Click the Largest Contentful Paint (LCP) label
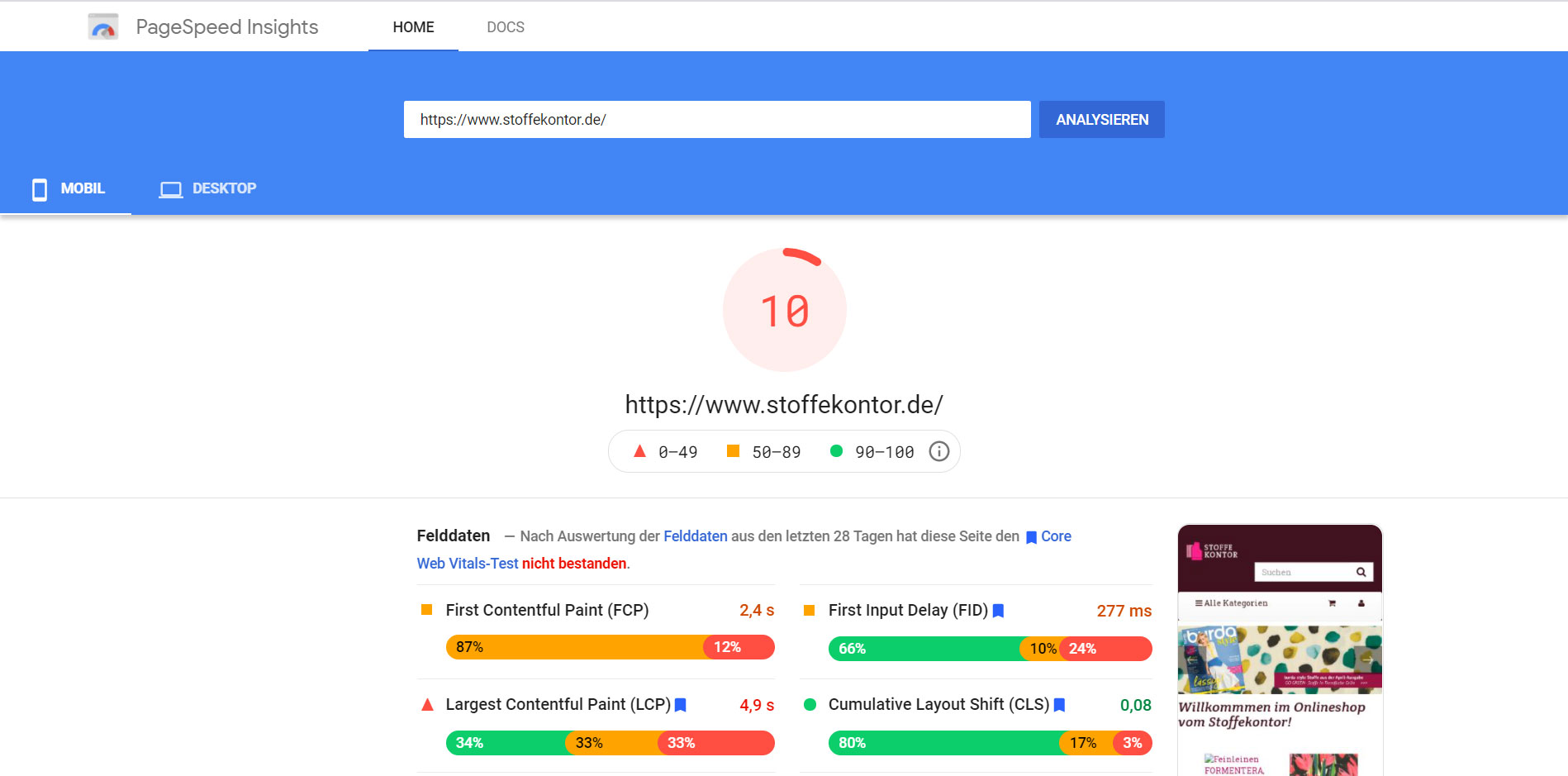The height and width of the screenshot is (776, 1568). pos(558,704)
